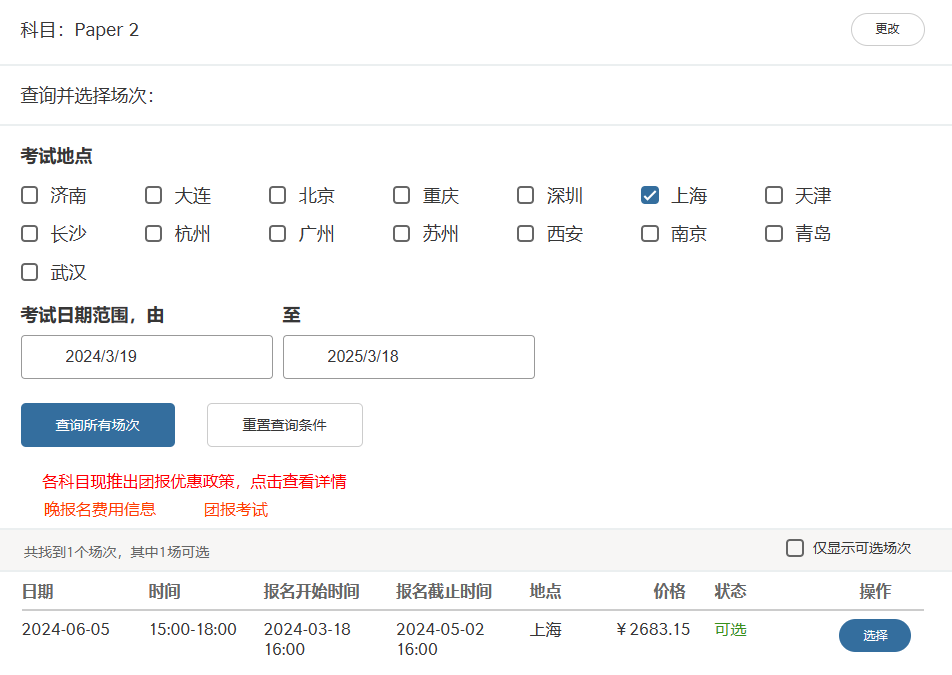The image size is (952, 675).
Task: Enable 广州 exam location
Action: click(x=278, y=234)
